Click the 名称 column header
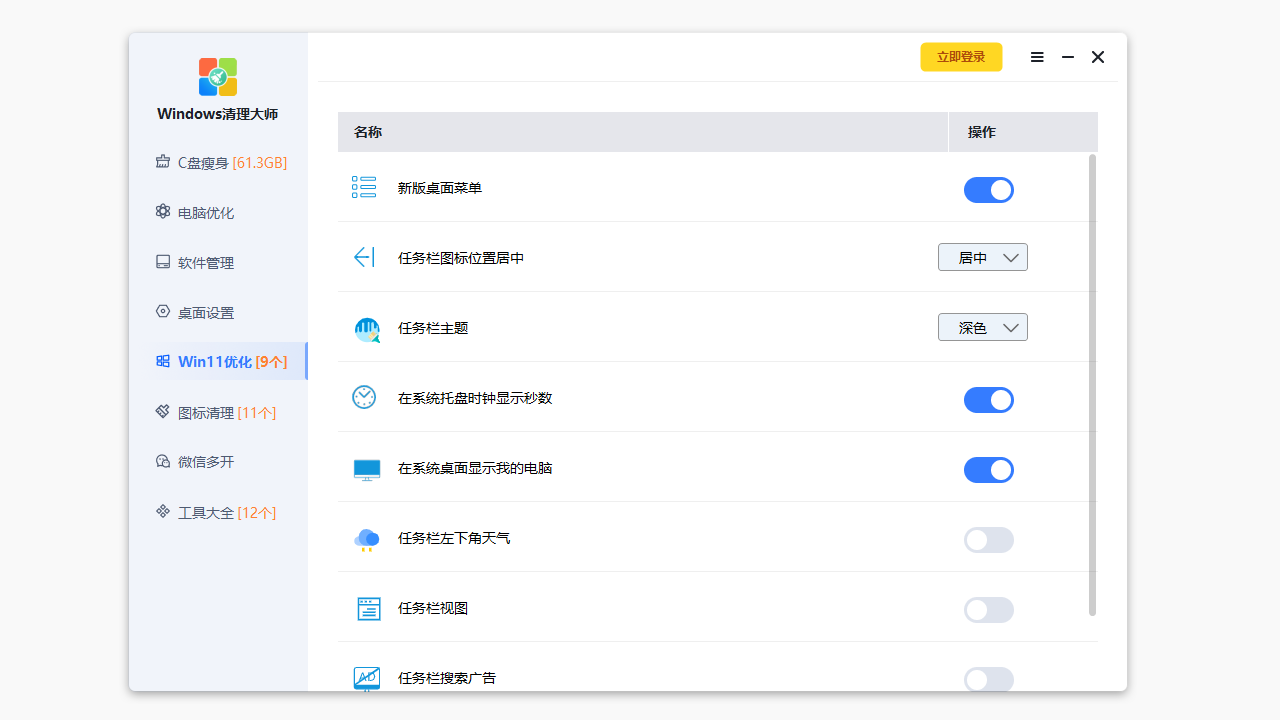Image resolution: width=1280 pixels, height=720 pixels. (x=367, y=132)
